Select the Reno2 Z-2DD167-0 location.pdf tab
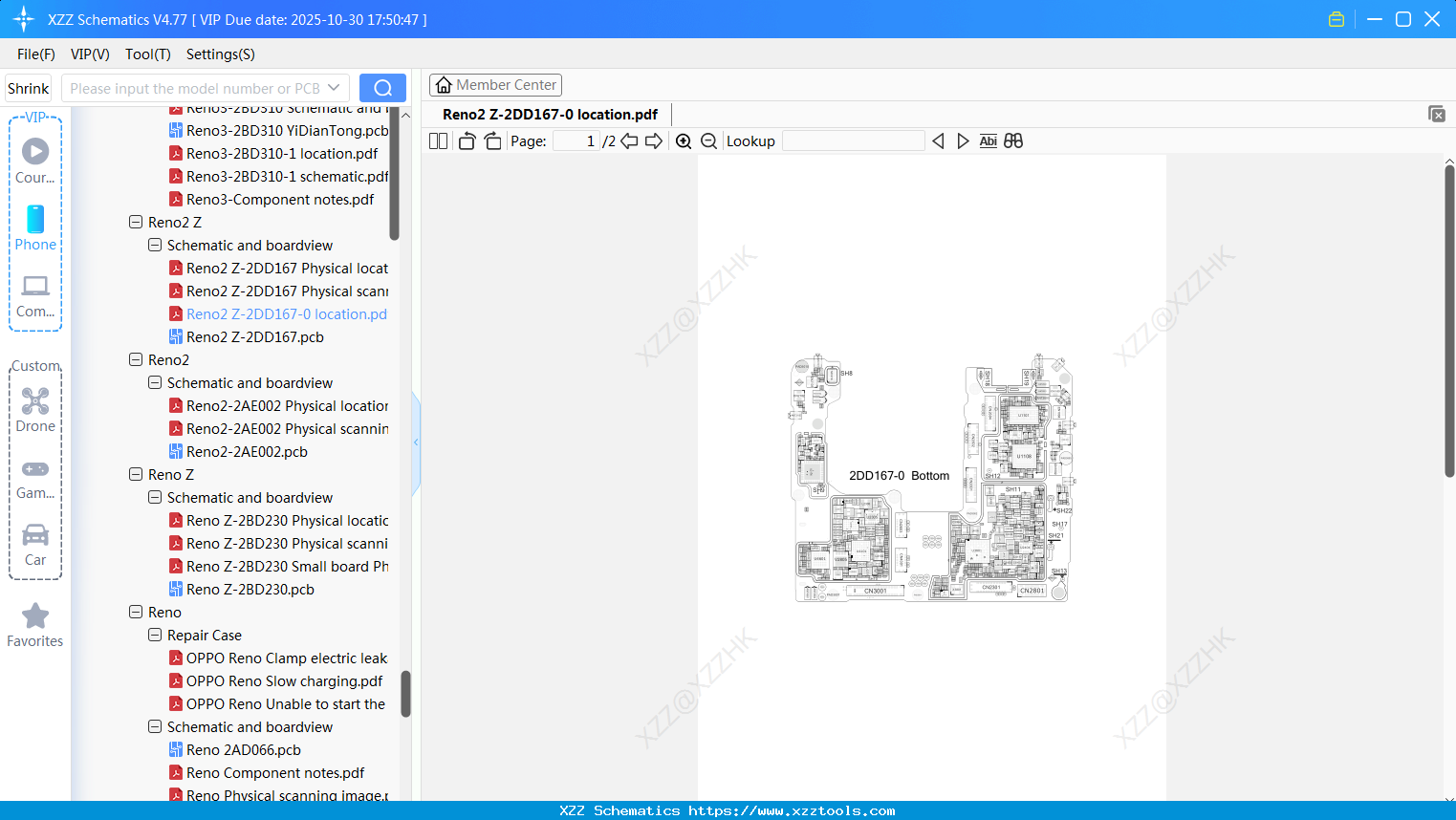The image size is (1456, 820). pos(550,115)
